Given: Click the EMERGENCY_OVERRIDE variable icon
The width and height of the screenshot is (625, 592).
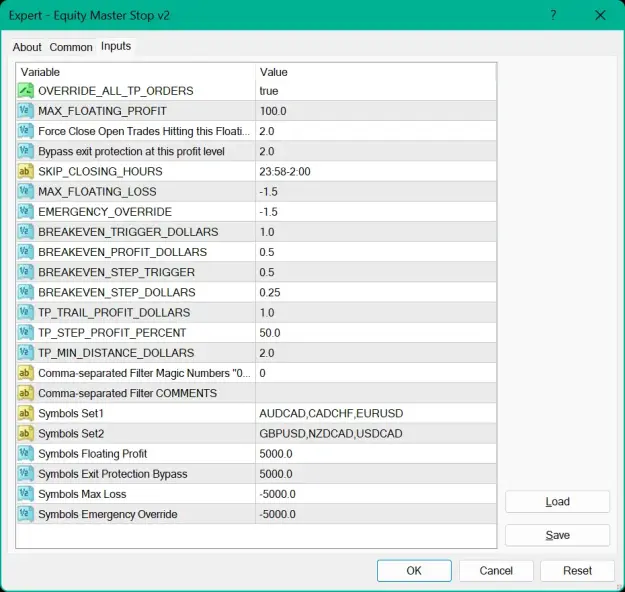Looking at the screenshot, I should (x=26, y=212).
